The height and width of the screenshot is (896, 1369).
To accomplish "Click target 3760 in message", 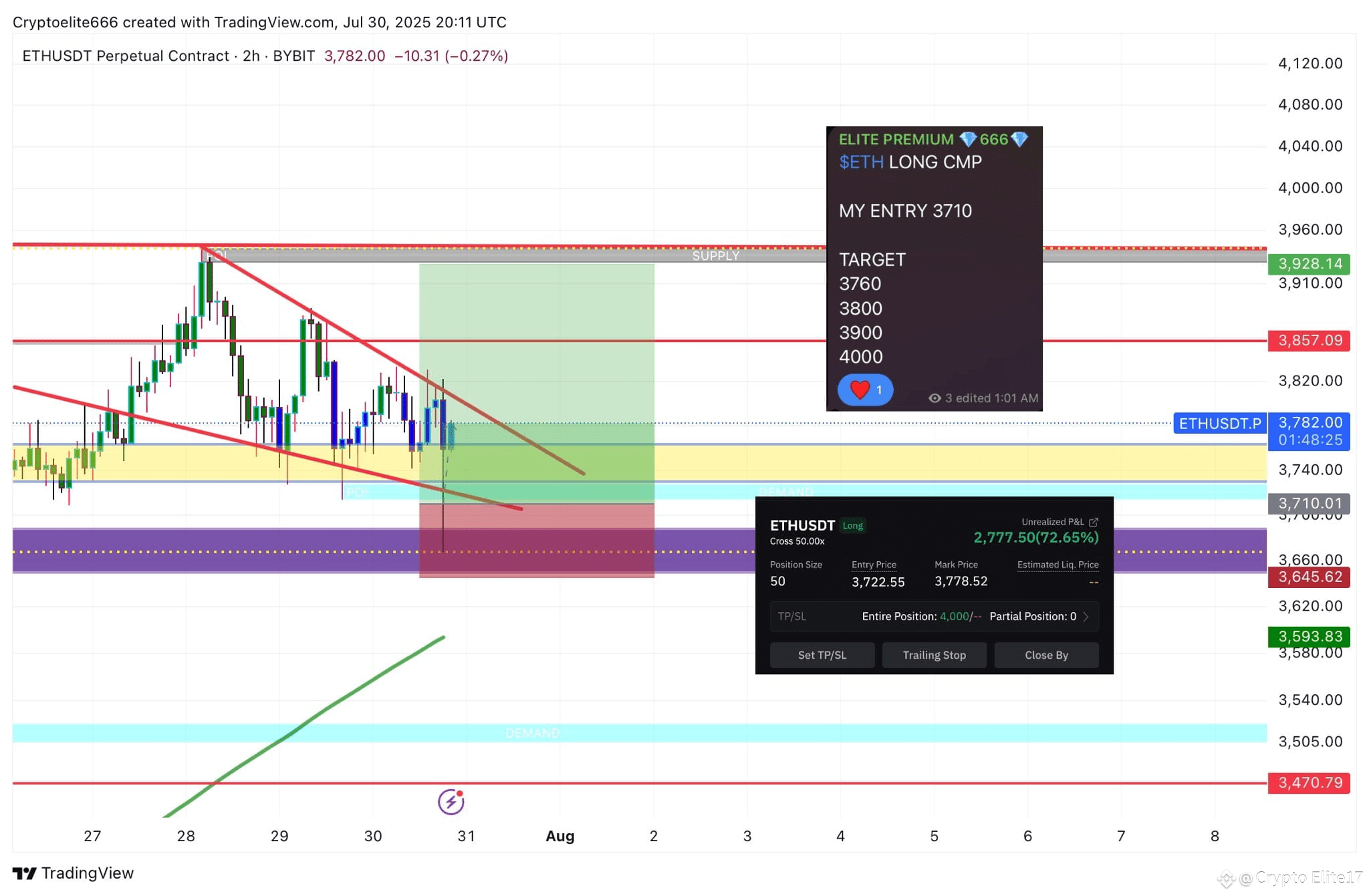I will click(860, 284).
